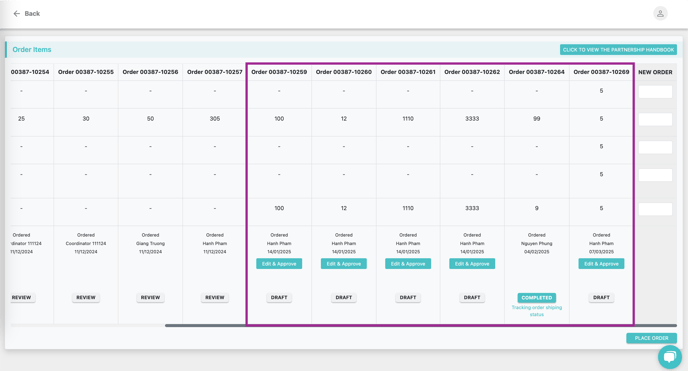Click the horizontal table scrollbar
688x371 pixels.
pyautogui.click(x=421, y=325)
